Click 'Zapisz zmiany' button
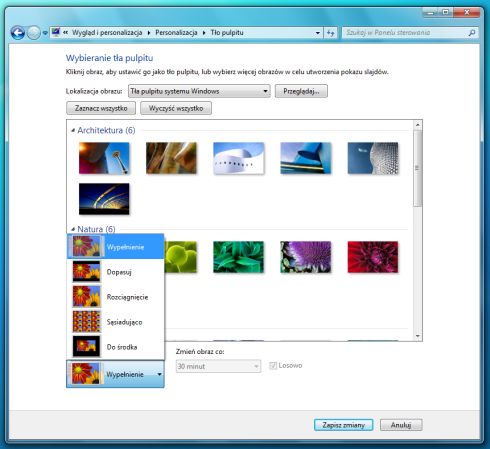Screen dimensions: 490x449 pyautogui.click(x=343, y=425)
